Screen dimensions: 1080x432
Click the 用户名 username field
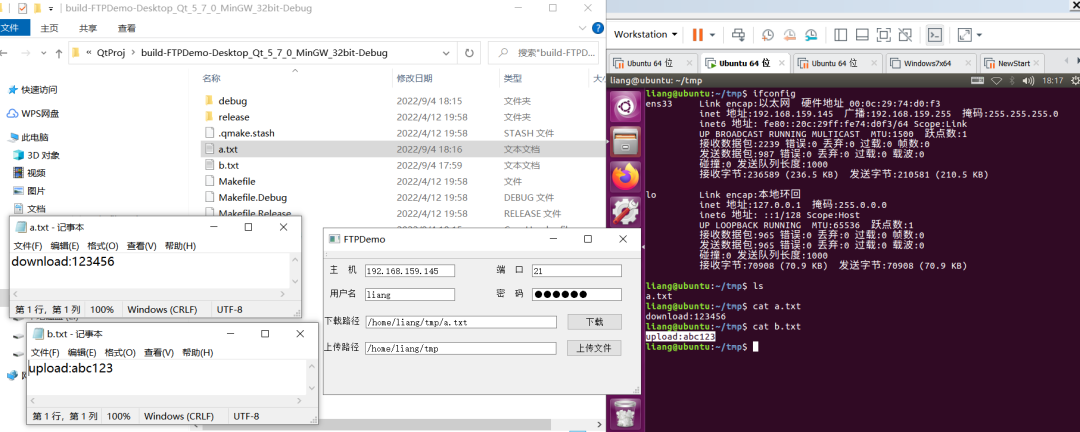click(x=410, y=295)
